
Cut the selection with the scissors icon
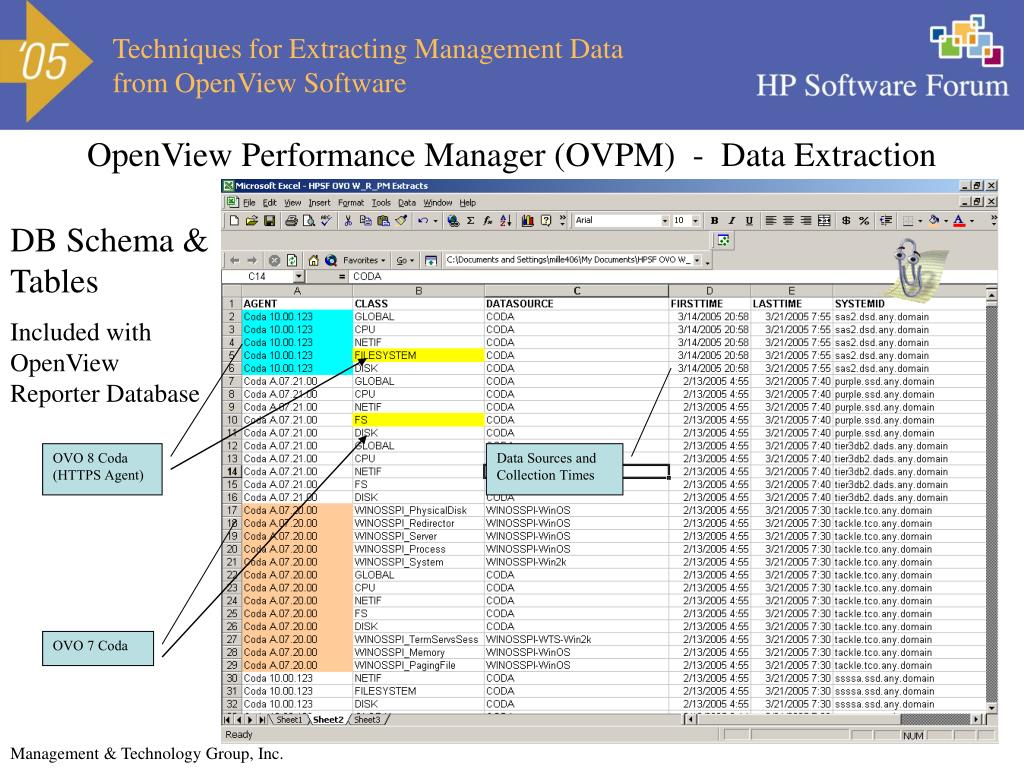(348, 221)
